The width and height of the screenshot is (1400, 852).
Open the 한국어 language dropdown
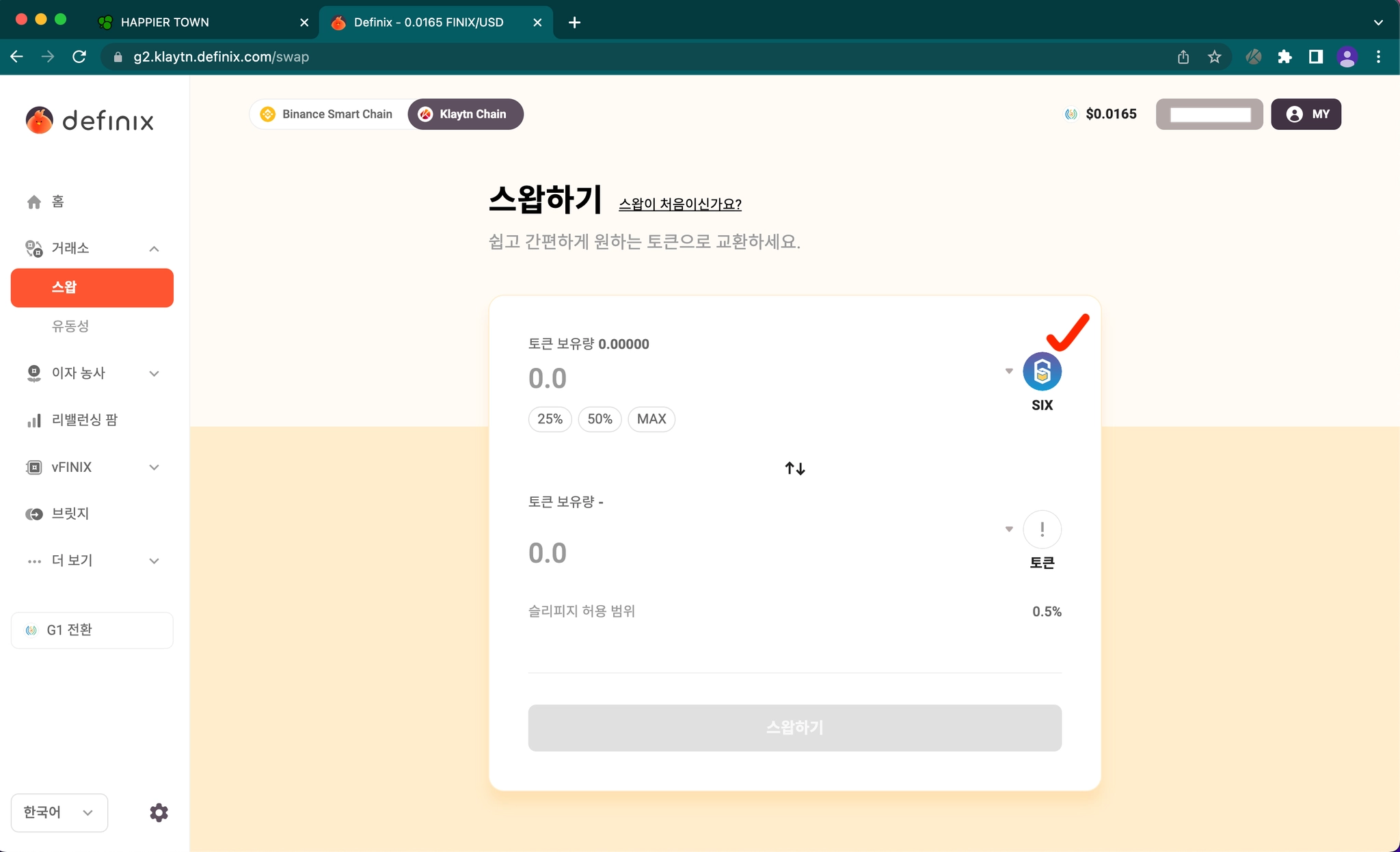(x=59, y=812)
